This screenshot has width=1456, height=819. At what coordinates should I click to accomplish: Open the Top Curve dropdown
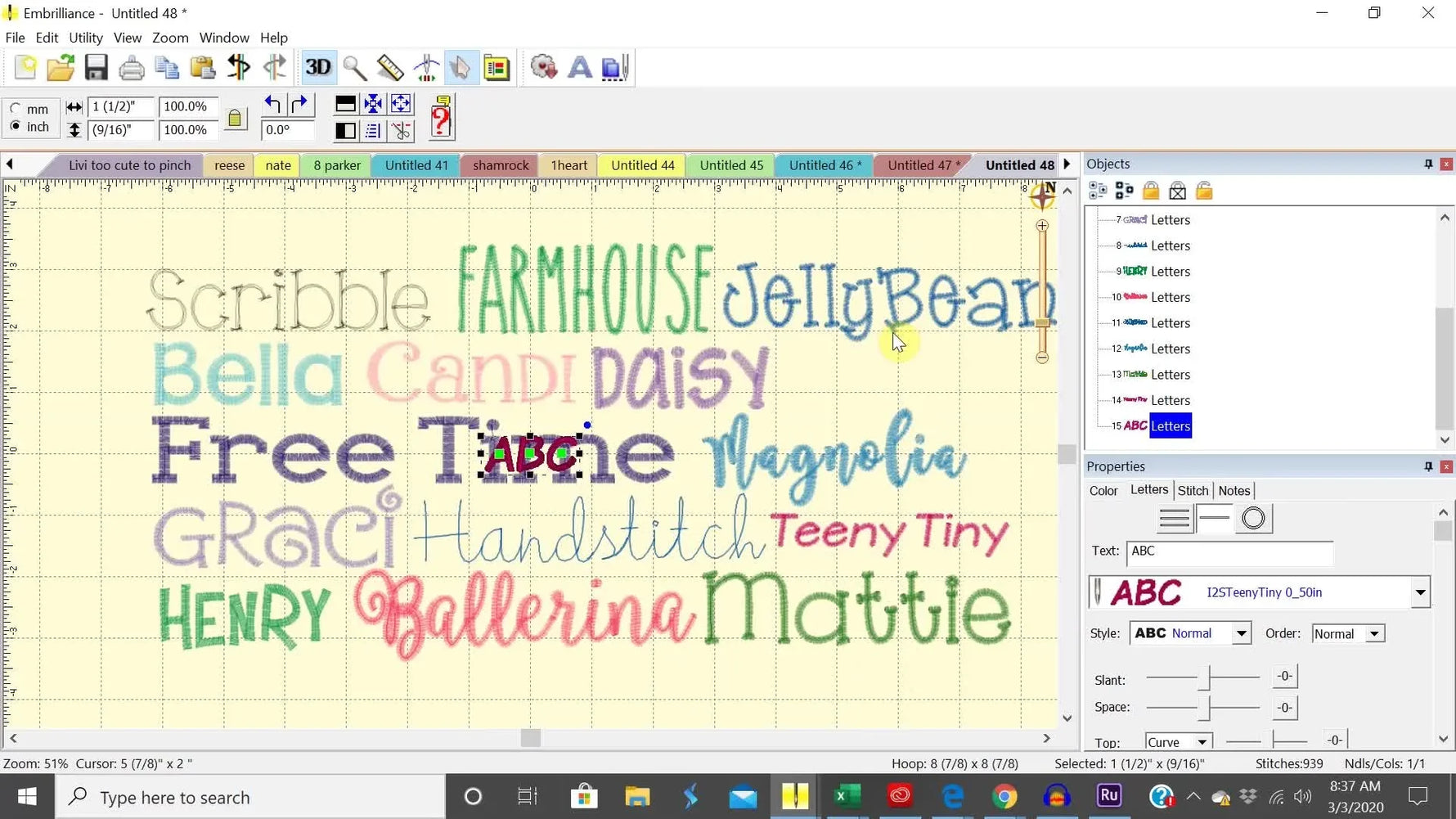(x=1202, y=742)
